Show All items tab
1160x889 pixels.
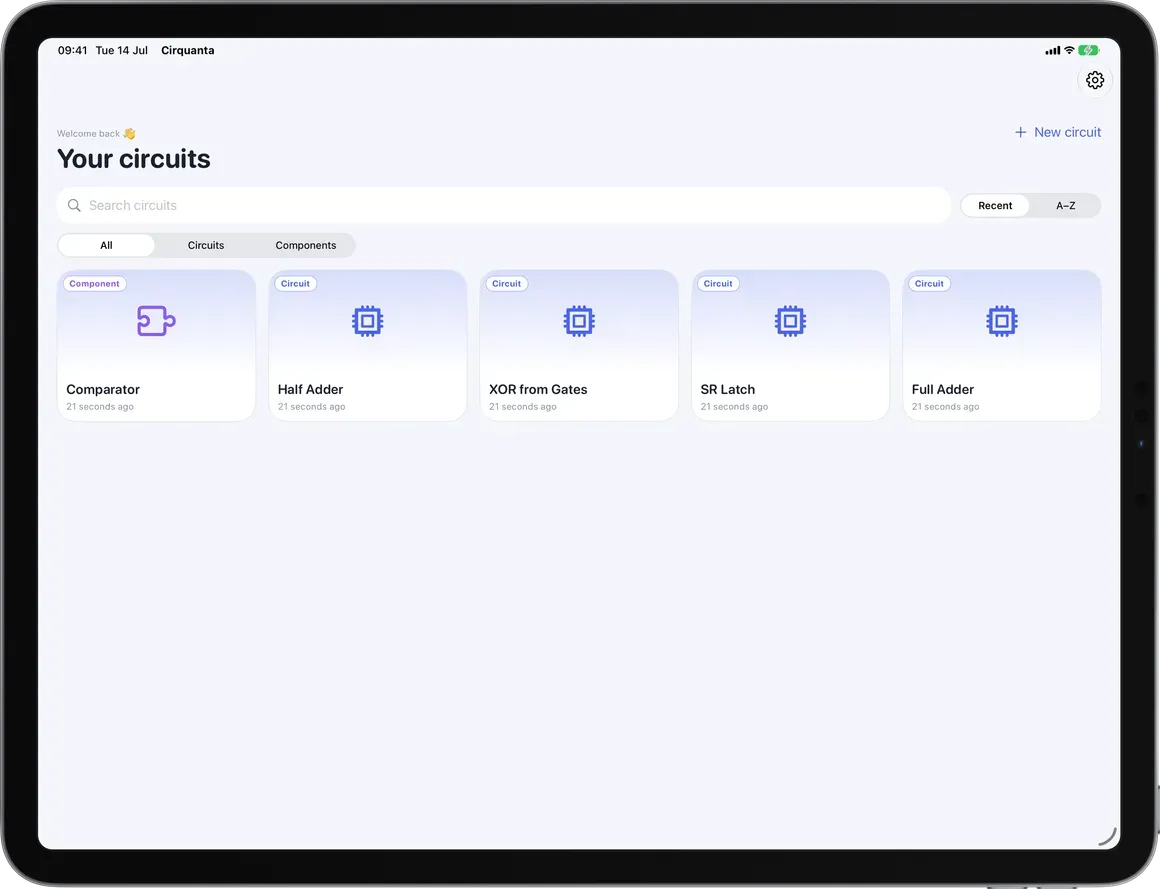(107, 246)
